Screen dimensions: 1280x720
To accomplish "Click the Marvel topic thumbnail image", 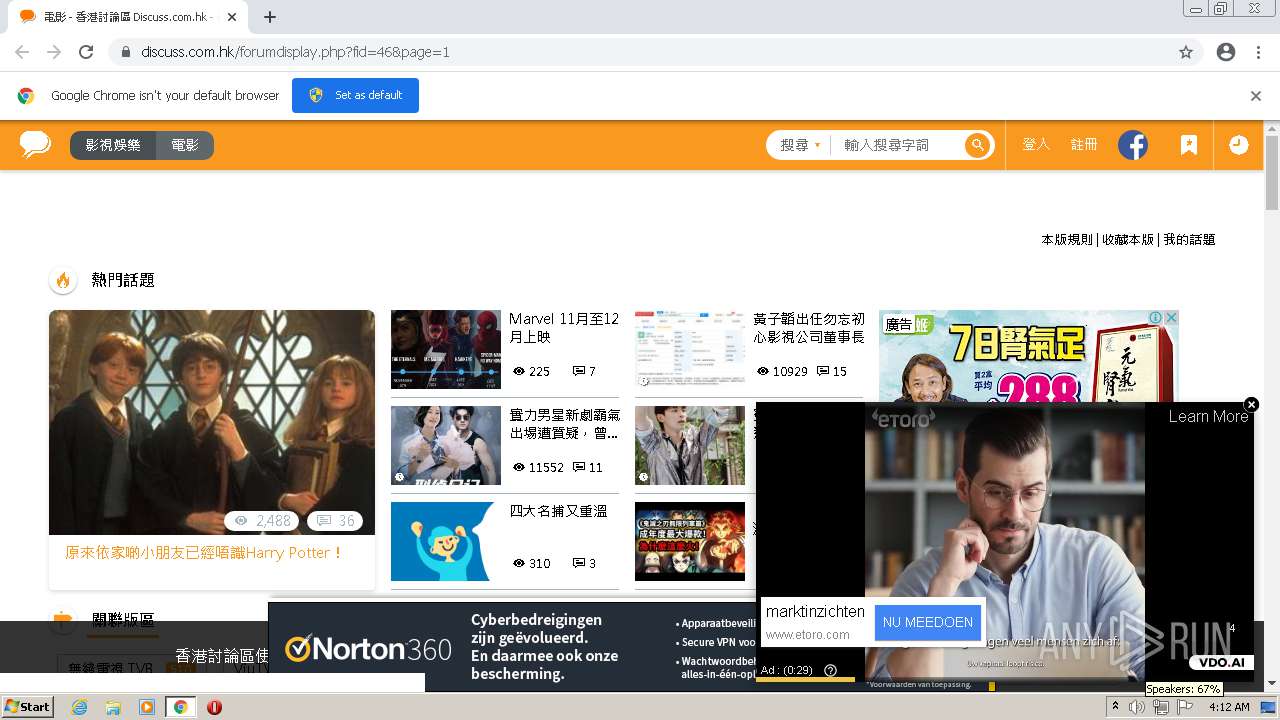I will (x=446, y=349).
